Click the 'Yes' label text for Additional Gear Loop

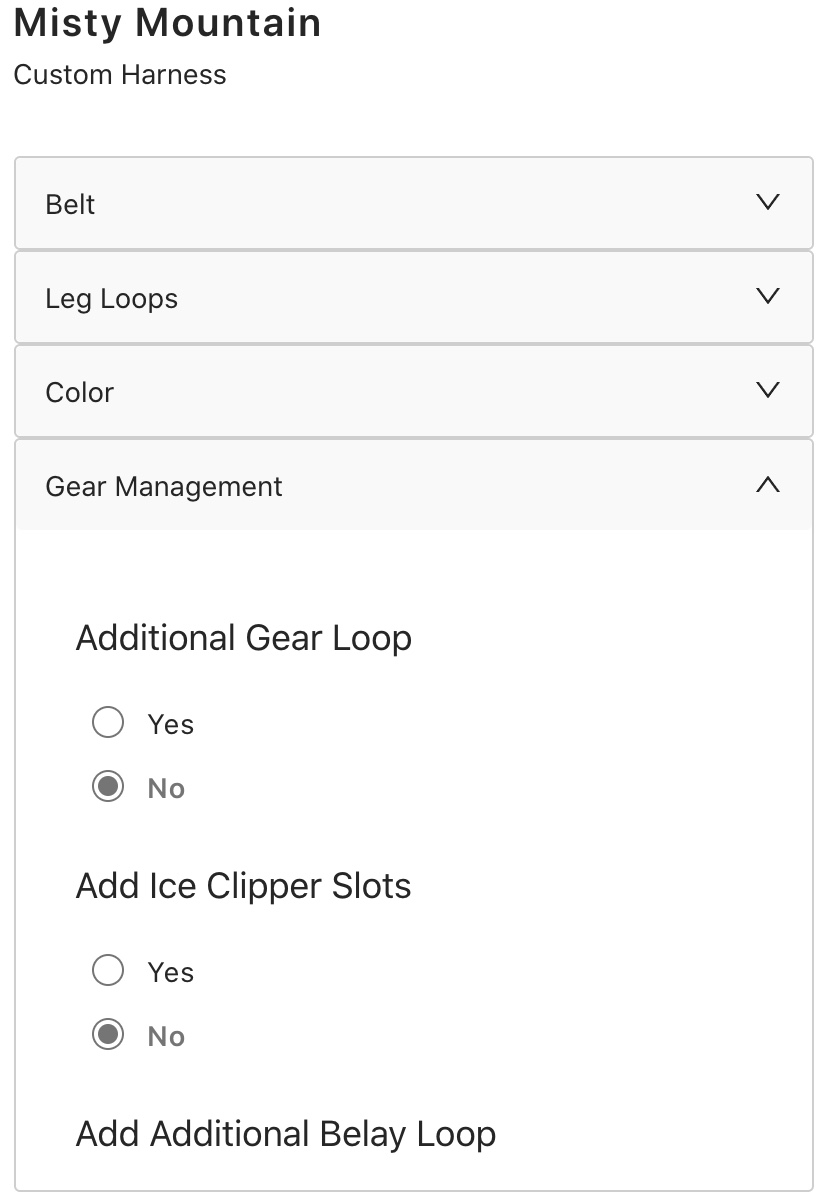(170, 724)
